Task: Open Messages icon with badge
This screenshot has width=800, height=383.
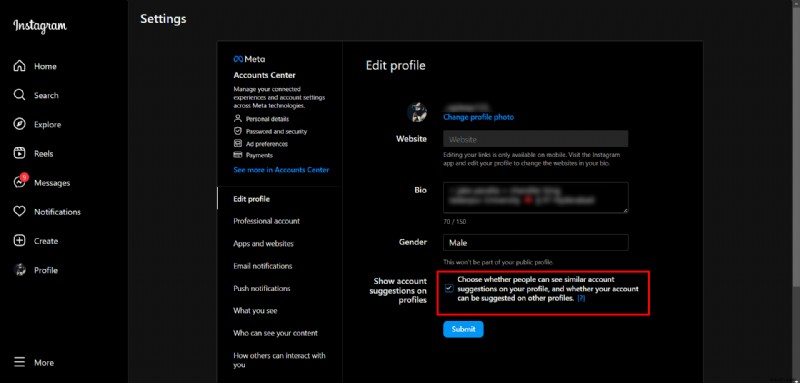Action: 19,182
